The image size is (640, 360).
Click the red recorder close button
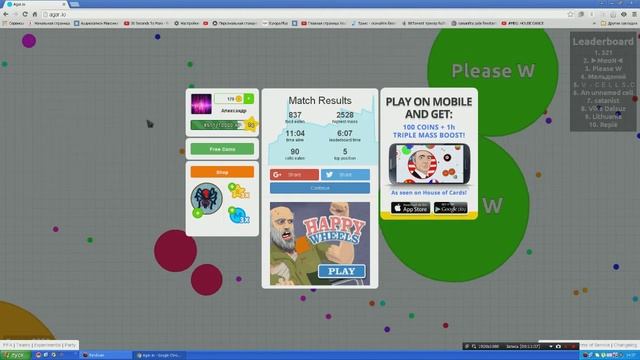573,346
